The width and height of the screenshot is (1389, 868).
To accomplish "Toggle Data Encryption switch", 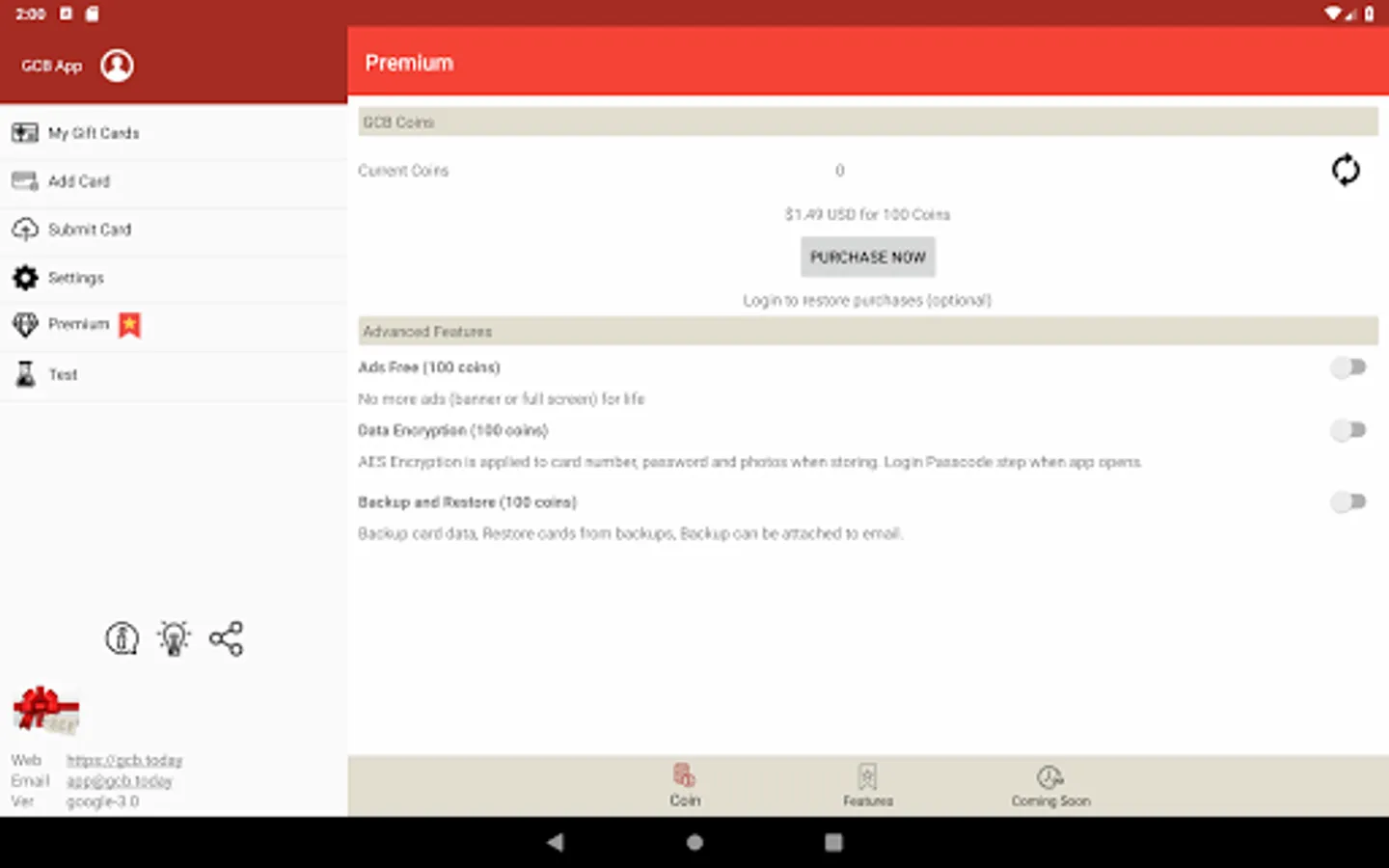I will 1348,430.
